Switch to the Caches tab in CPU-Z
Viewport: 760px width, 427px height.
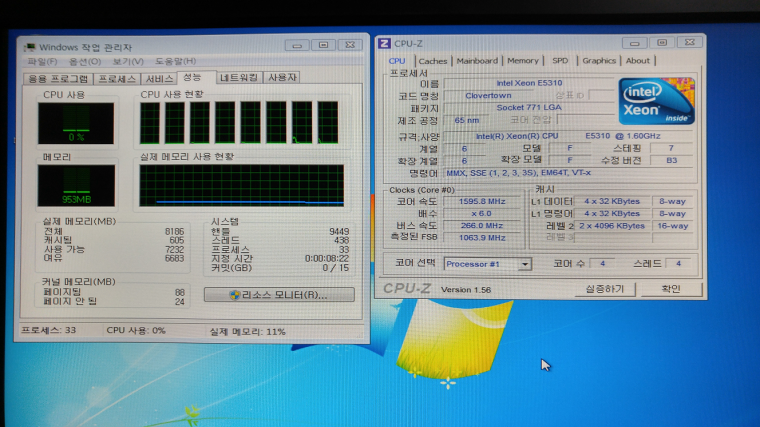pyautogui.click(x=432, y=61)
